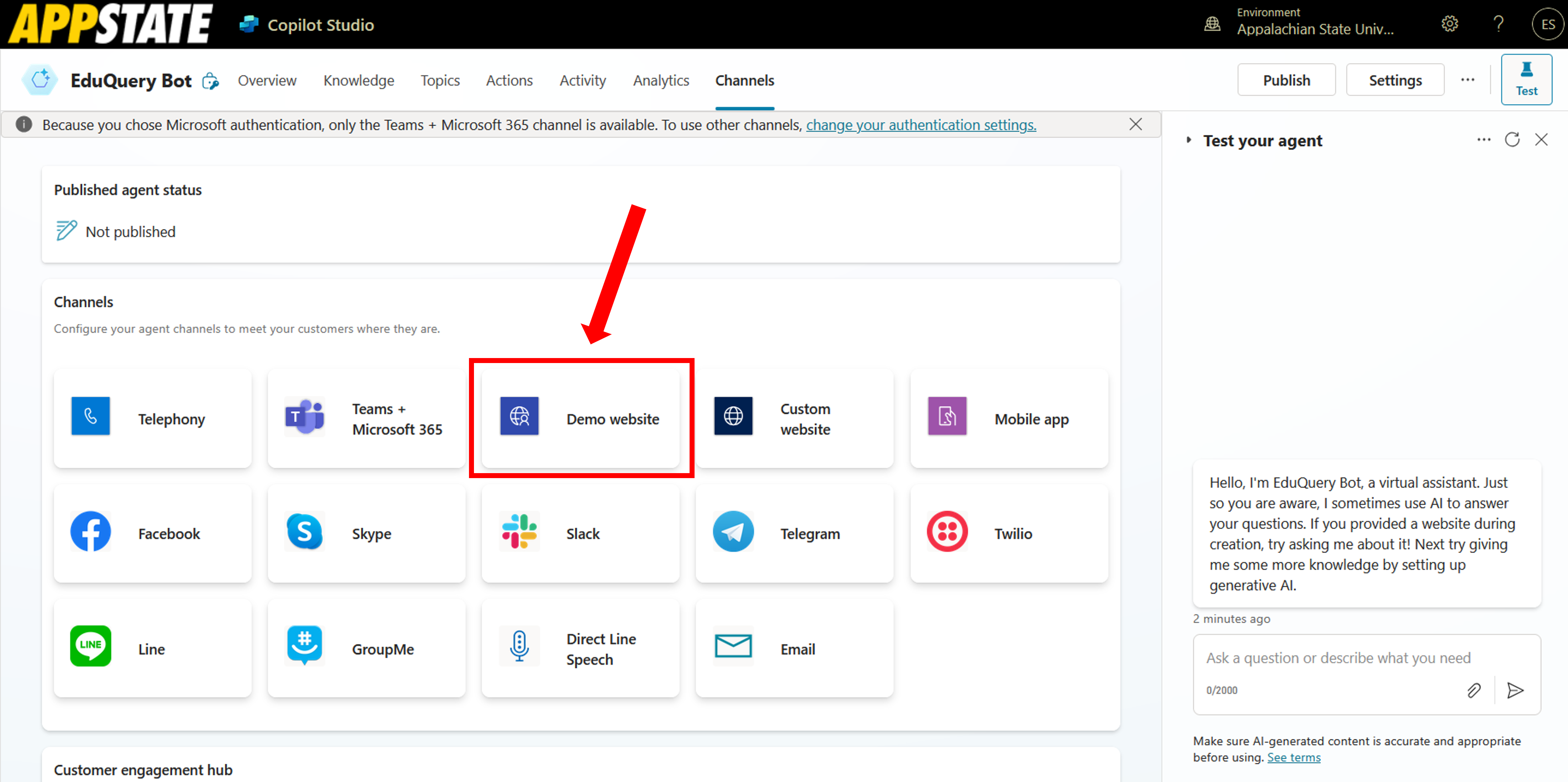Open the Demo website channel
Screen dimensions: 1568x782
click(x=581, y=419)
